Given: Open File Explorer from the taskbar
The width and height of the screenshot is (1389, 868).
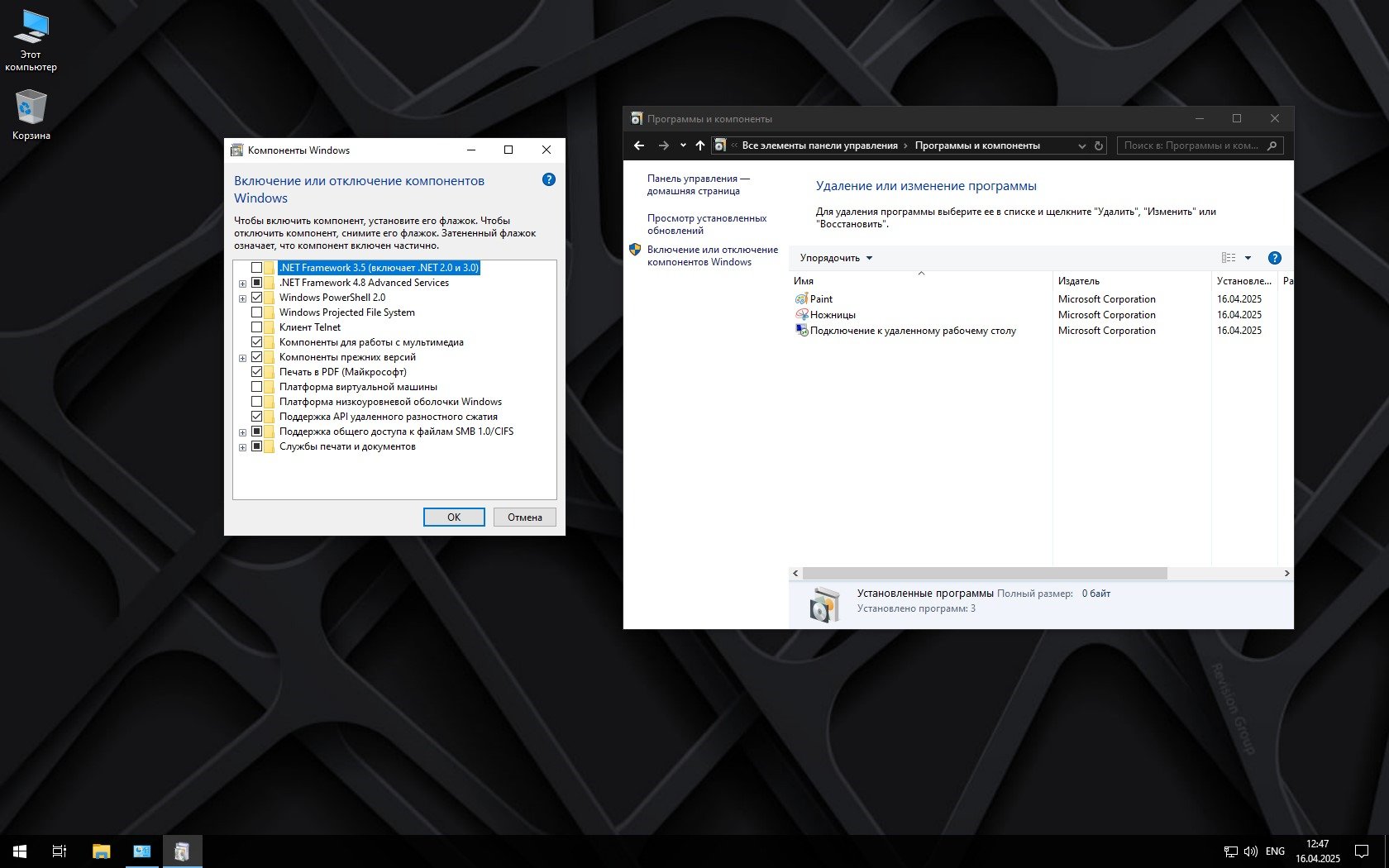Looking at the screenshot, I should [x=101, y=851].
